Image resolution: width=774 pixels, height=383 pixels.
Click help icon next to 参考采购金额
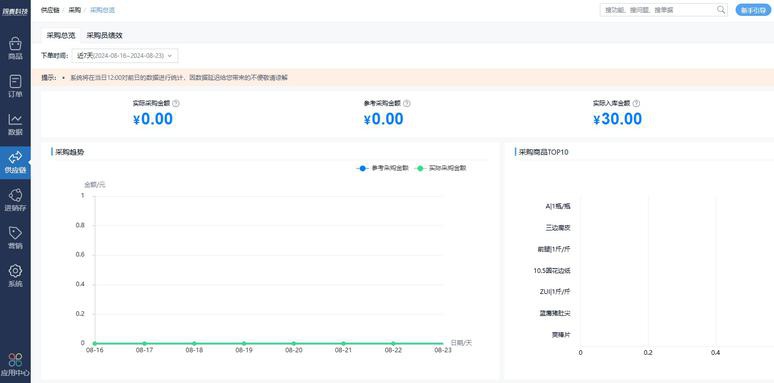[407, 104]
